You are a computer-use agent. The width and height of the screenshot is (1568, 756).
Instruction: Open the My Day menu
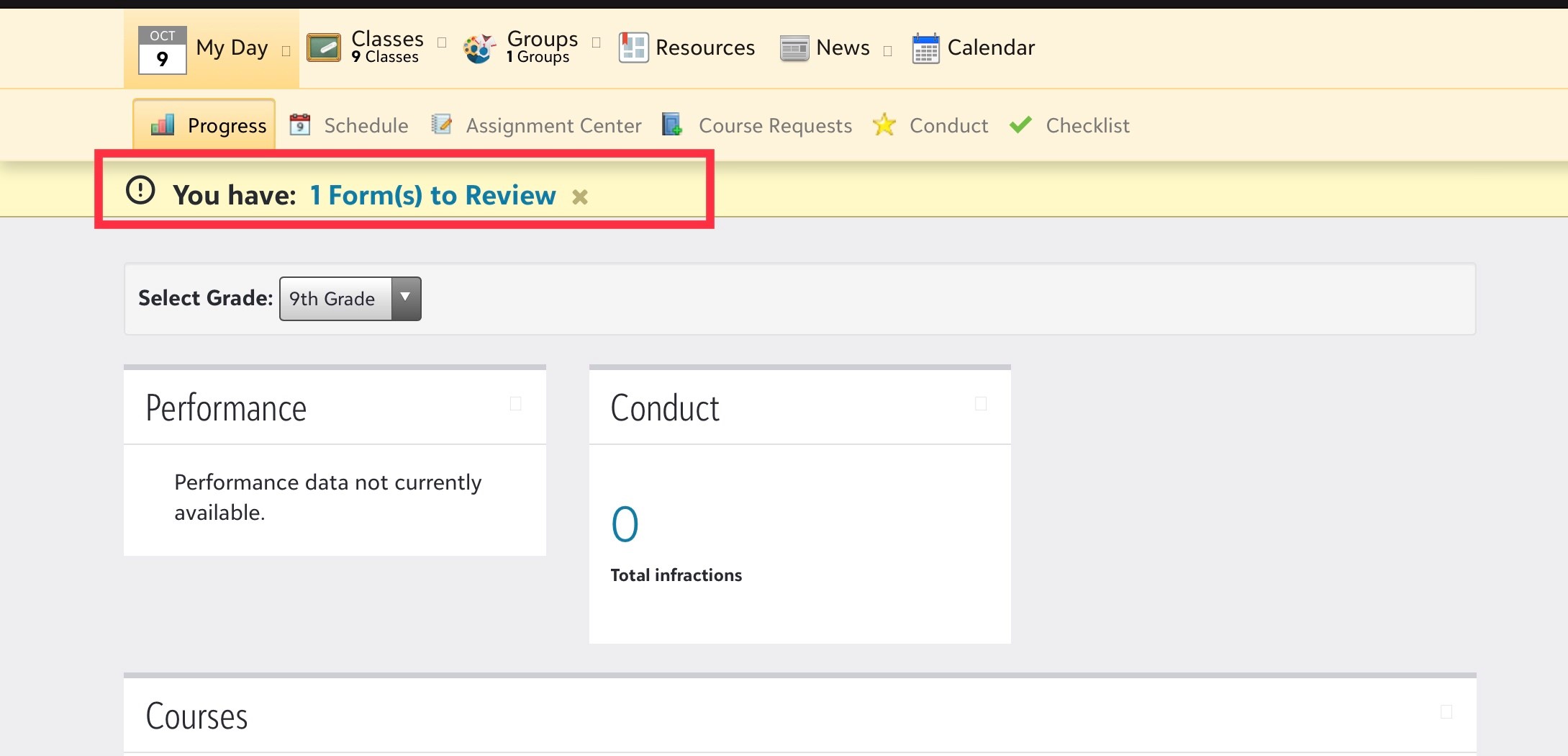(232, 48)
